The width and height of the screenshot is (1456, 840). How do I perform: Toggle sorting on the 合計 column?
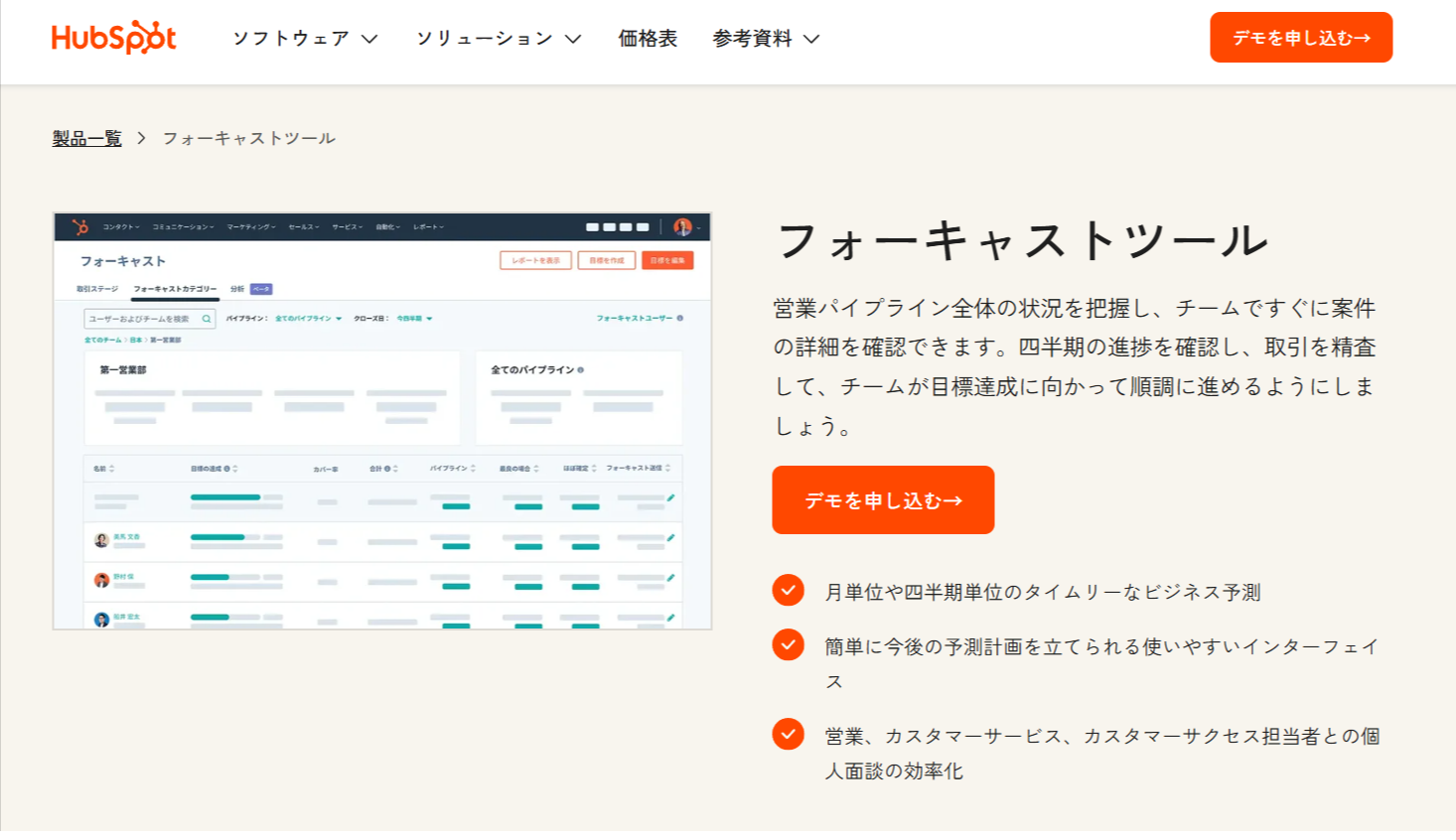[391, 469]
